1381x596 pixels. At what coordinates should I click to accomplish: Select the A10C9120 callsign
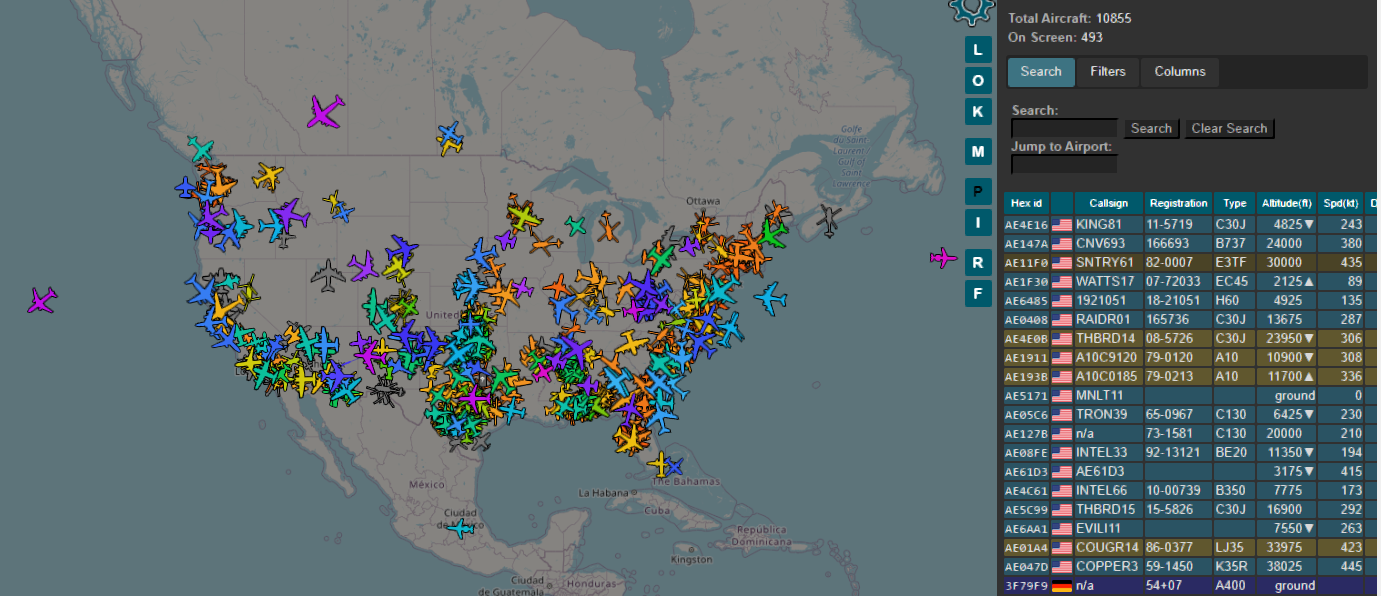click(1107, 357)
